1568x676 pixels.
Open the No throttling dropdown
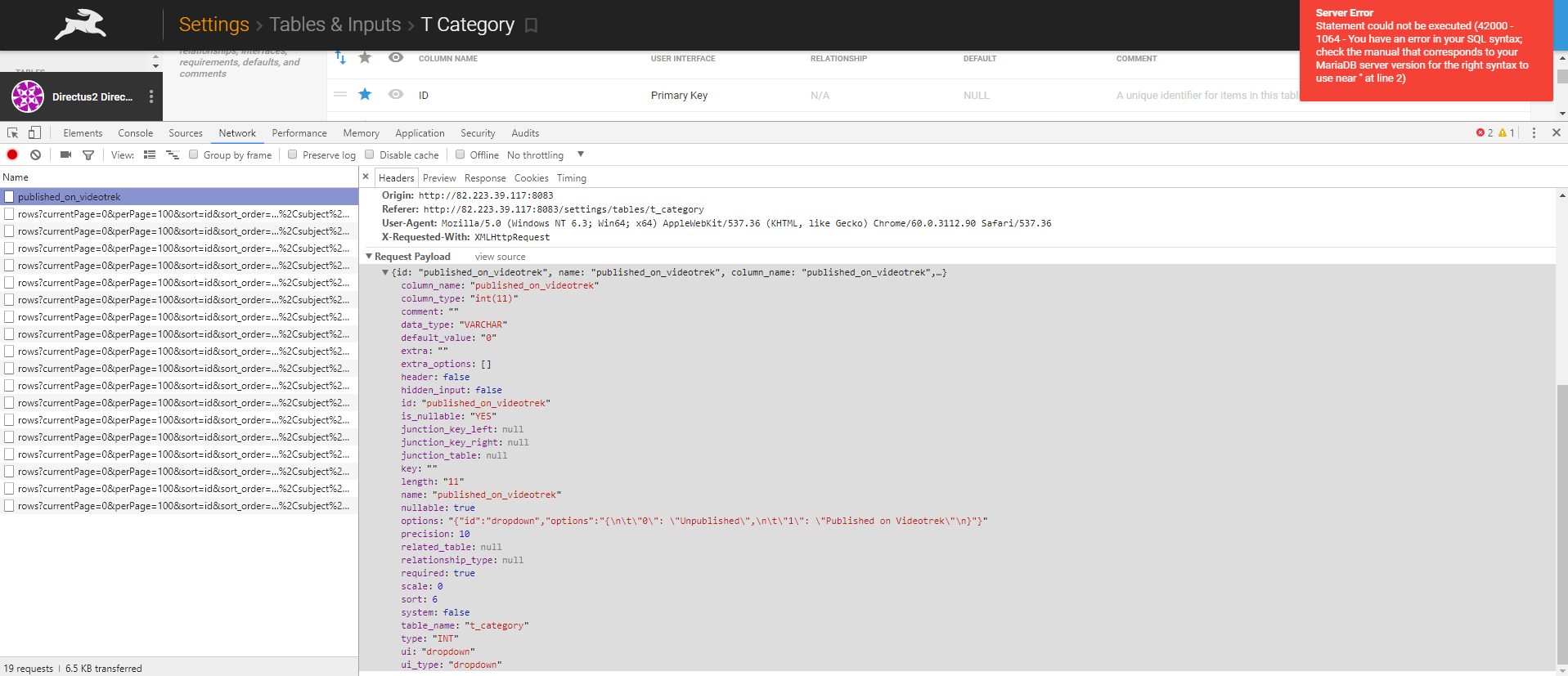(x=546, y=154)
